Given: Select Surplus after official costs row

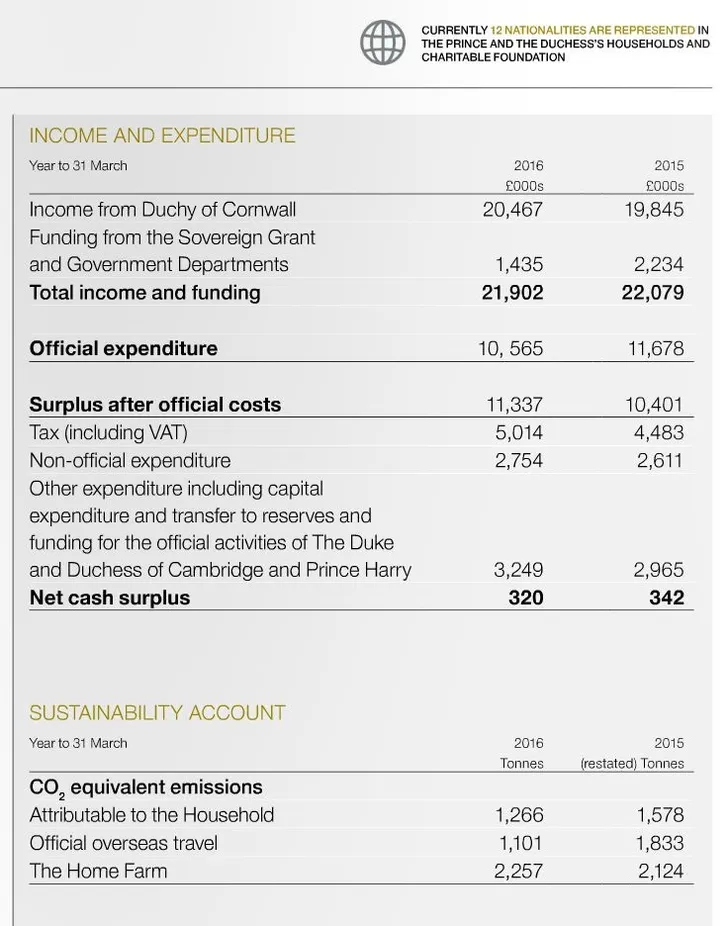Looking at the screenshot, I should click(361, 405).
